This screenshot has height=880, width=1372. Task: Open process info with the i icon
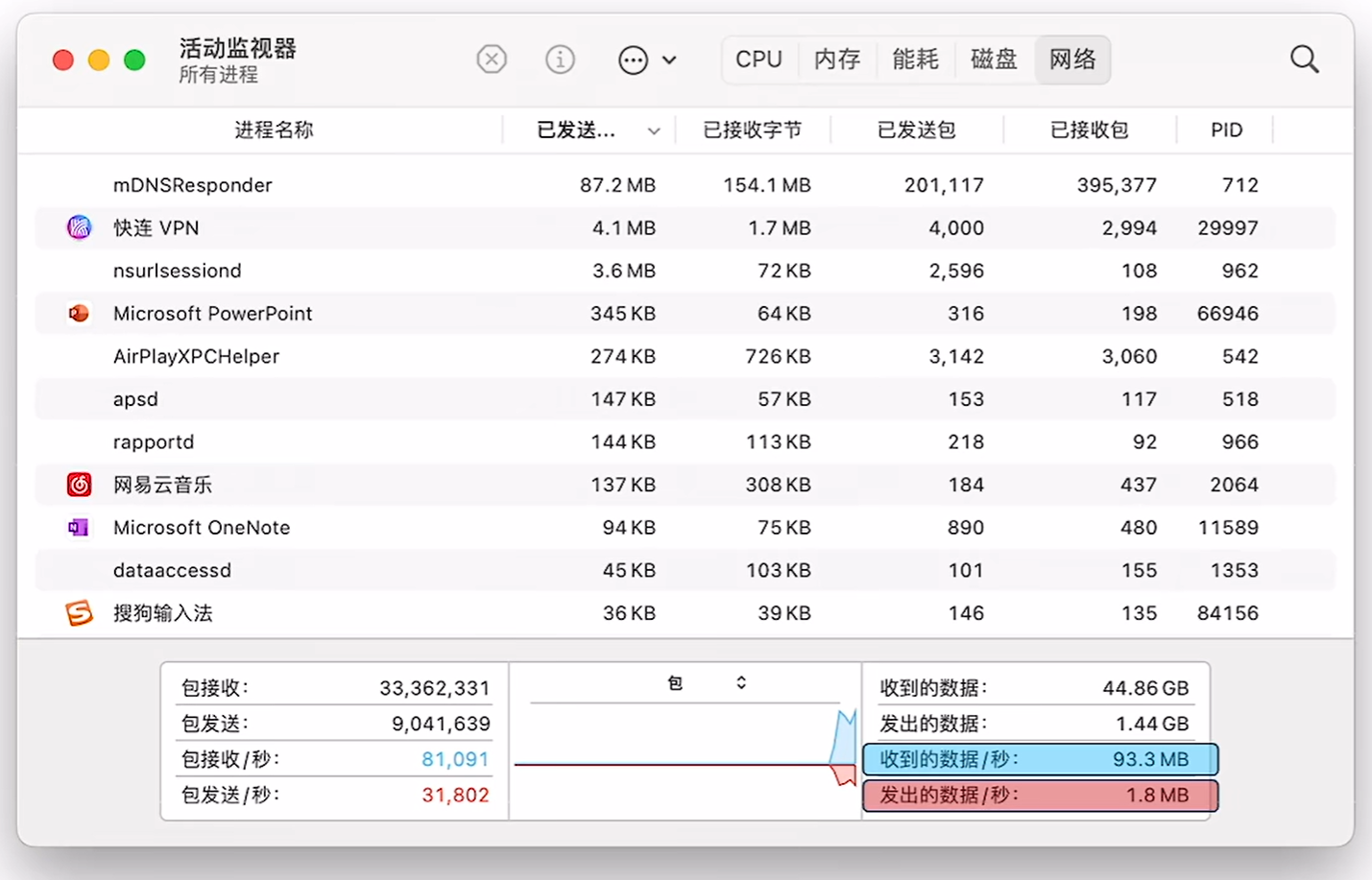[560, 59]
